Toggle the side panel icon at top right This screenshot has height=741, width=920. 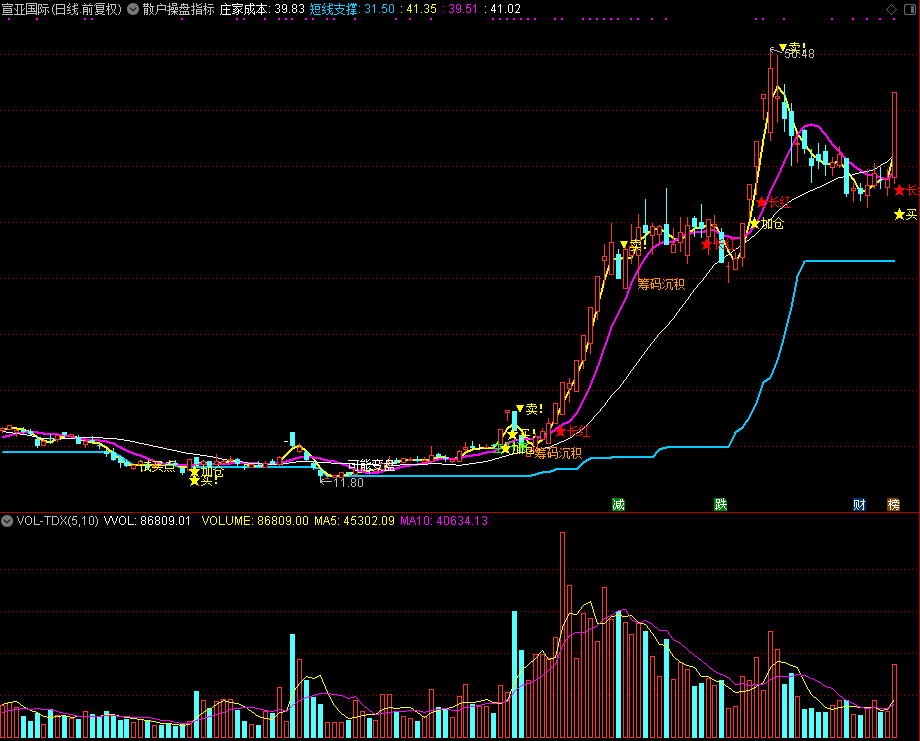tap(910, 9)
